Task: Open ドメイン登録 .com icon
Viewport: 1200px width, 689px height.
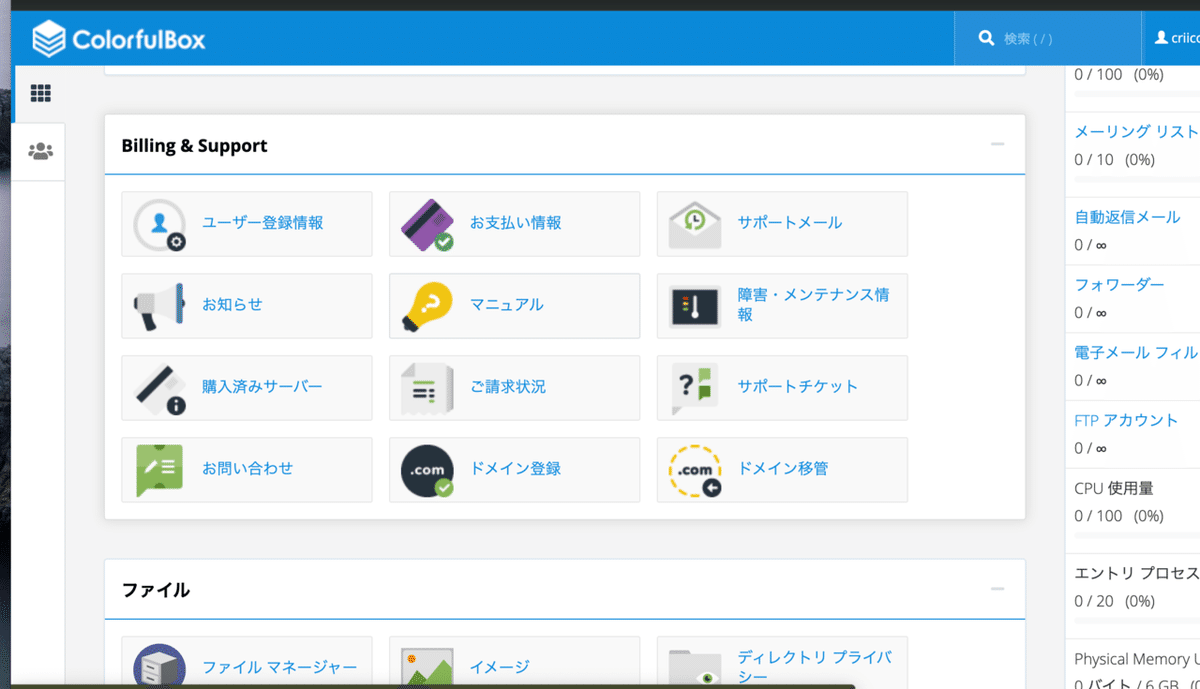Action: pyautogui.click(x=428, y=469)
